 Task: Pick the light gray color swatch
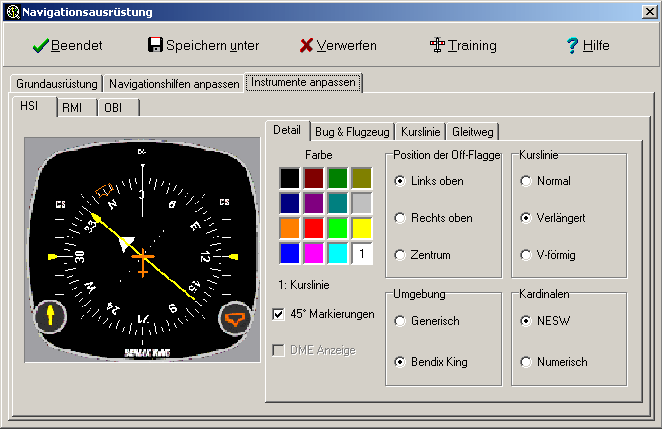(362, 203)
